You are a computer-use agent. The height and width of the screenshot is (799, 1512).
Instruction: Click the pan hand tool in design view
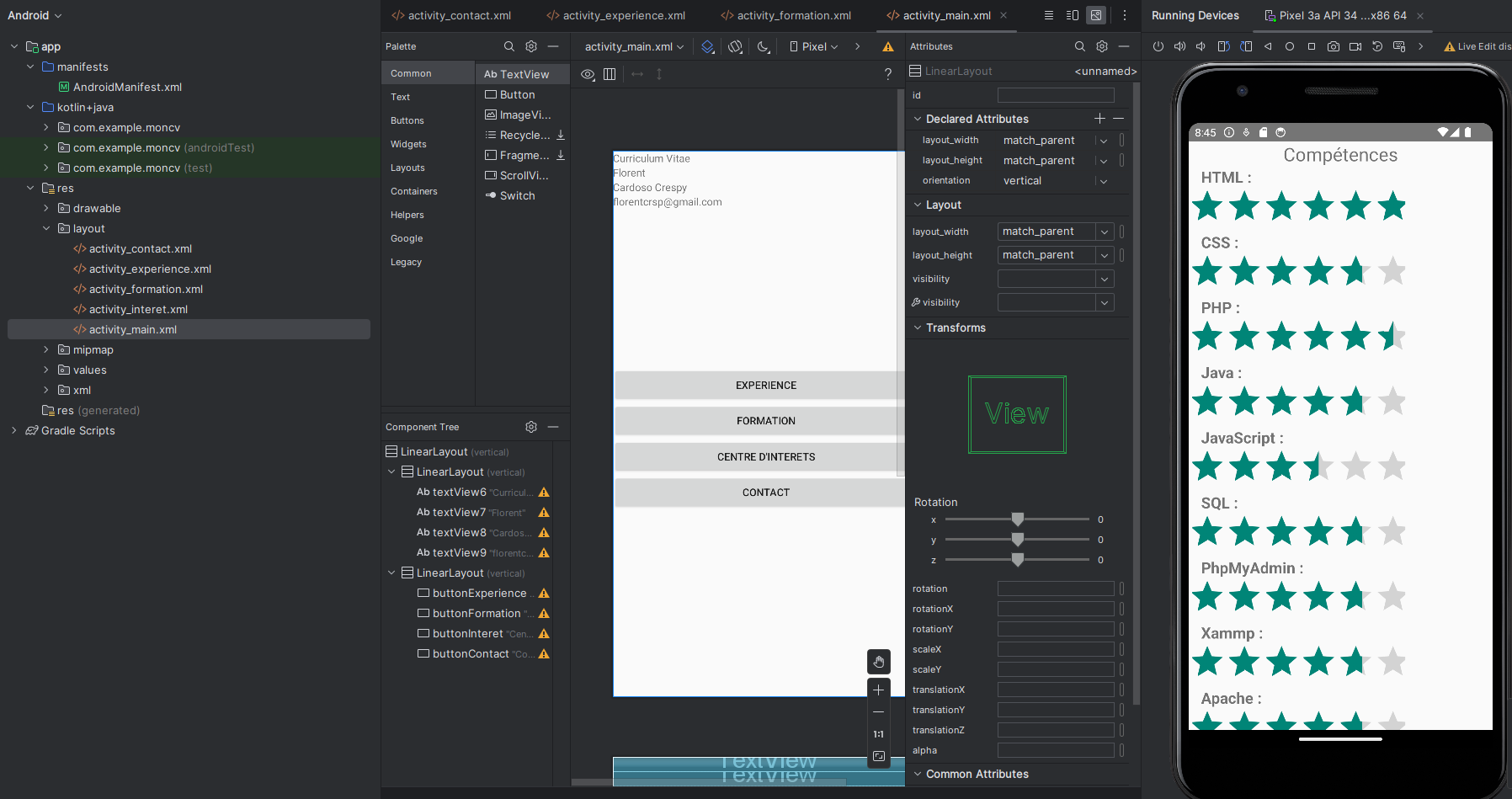point(878,662)
